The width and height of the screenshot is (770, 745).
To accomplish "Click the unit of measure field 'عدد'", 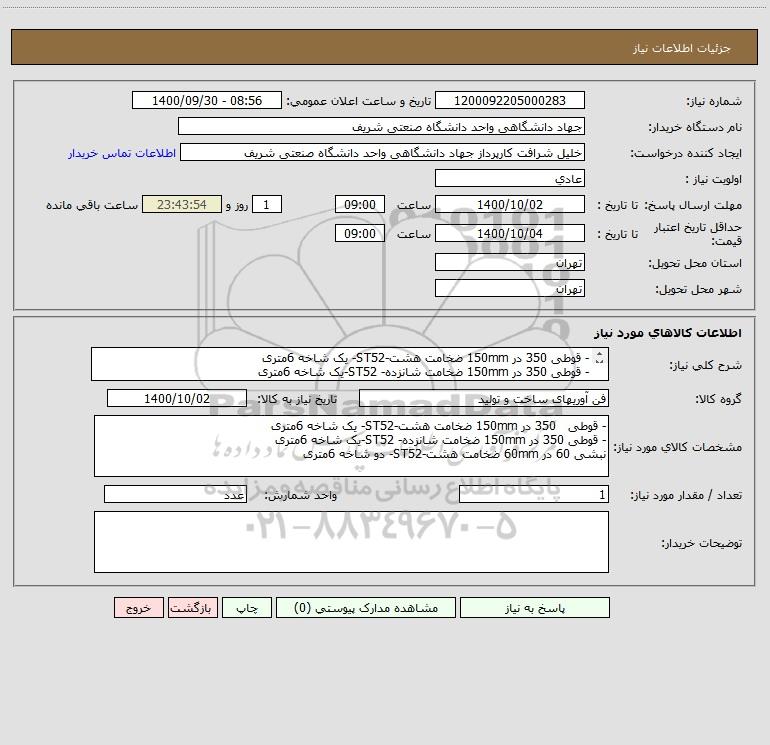I will (175, 495).
